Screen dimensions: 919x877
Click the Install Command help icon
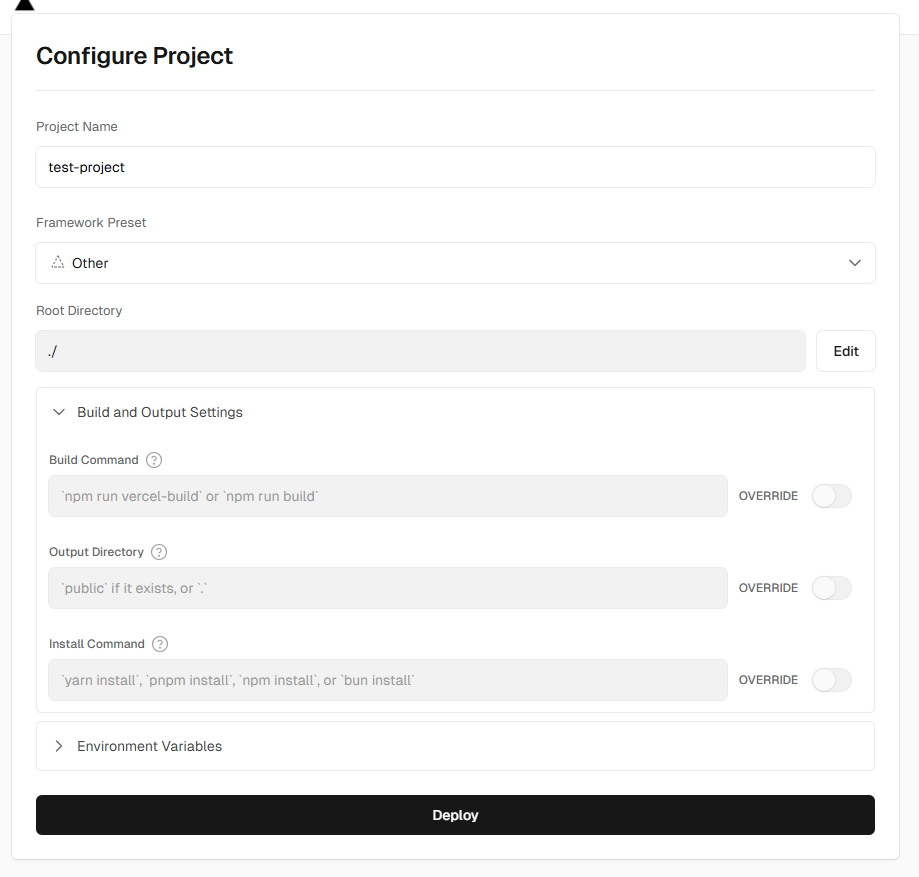pyautogui.click(x=160, y=644)
